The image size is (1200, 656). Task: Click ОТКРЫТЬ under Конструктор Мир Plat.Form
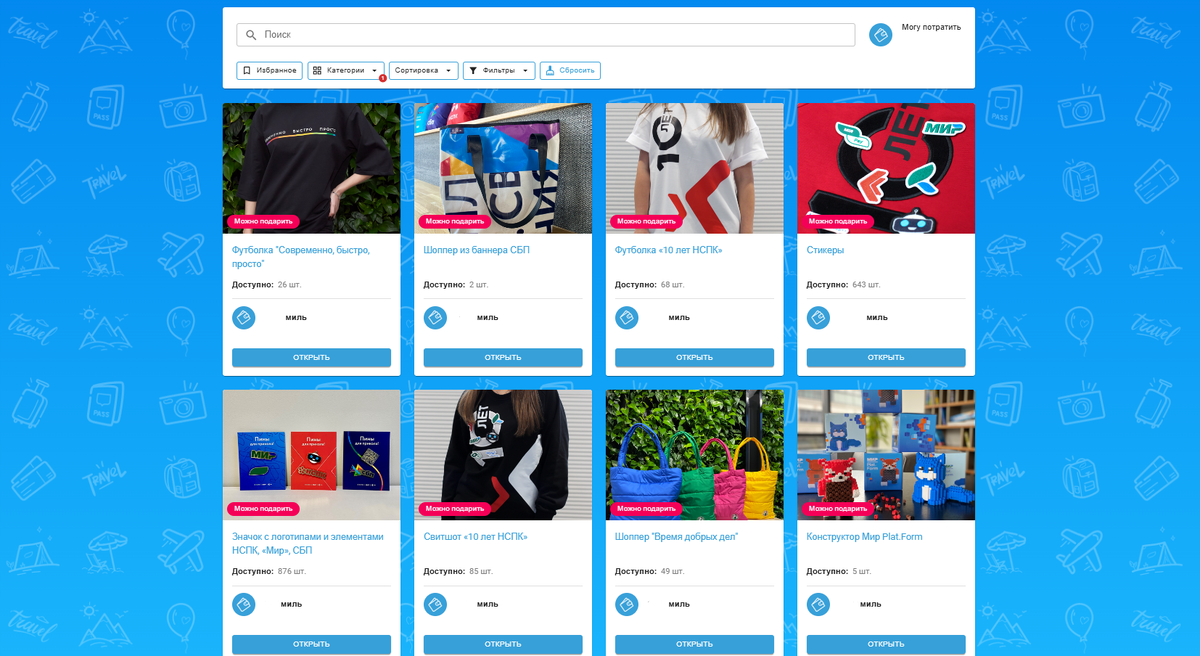(886, 644)
